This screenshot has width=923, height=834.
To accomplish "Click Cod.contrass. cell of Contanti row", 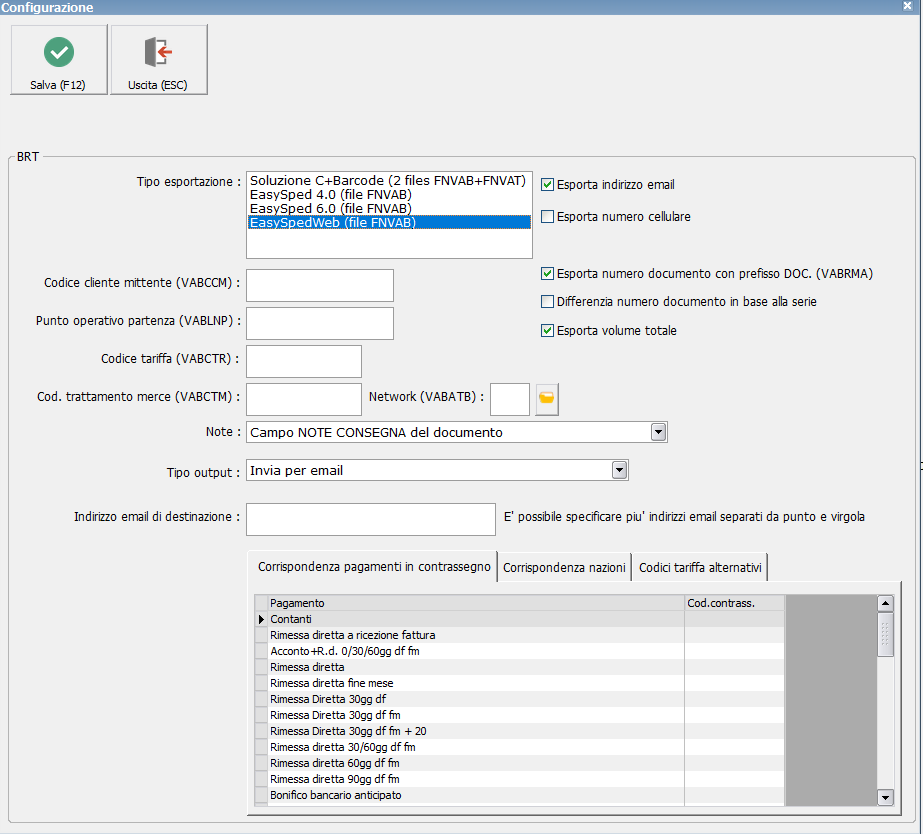I will (x=734, y=619).
